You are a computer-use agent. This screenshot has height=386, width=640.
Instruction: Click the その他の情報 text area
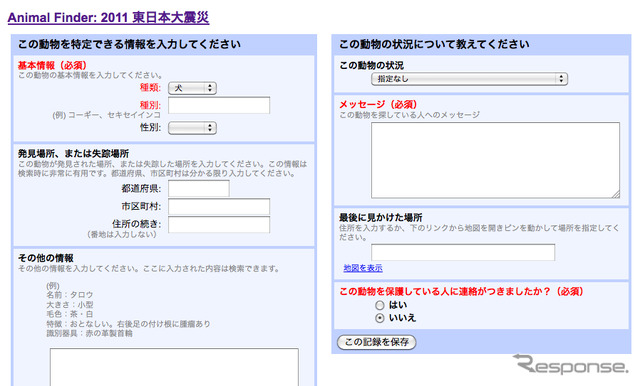point(174,367)
